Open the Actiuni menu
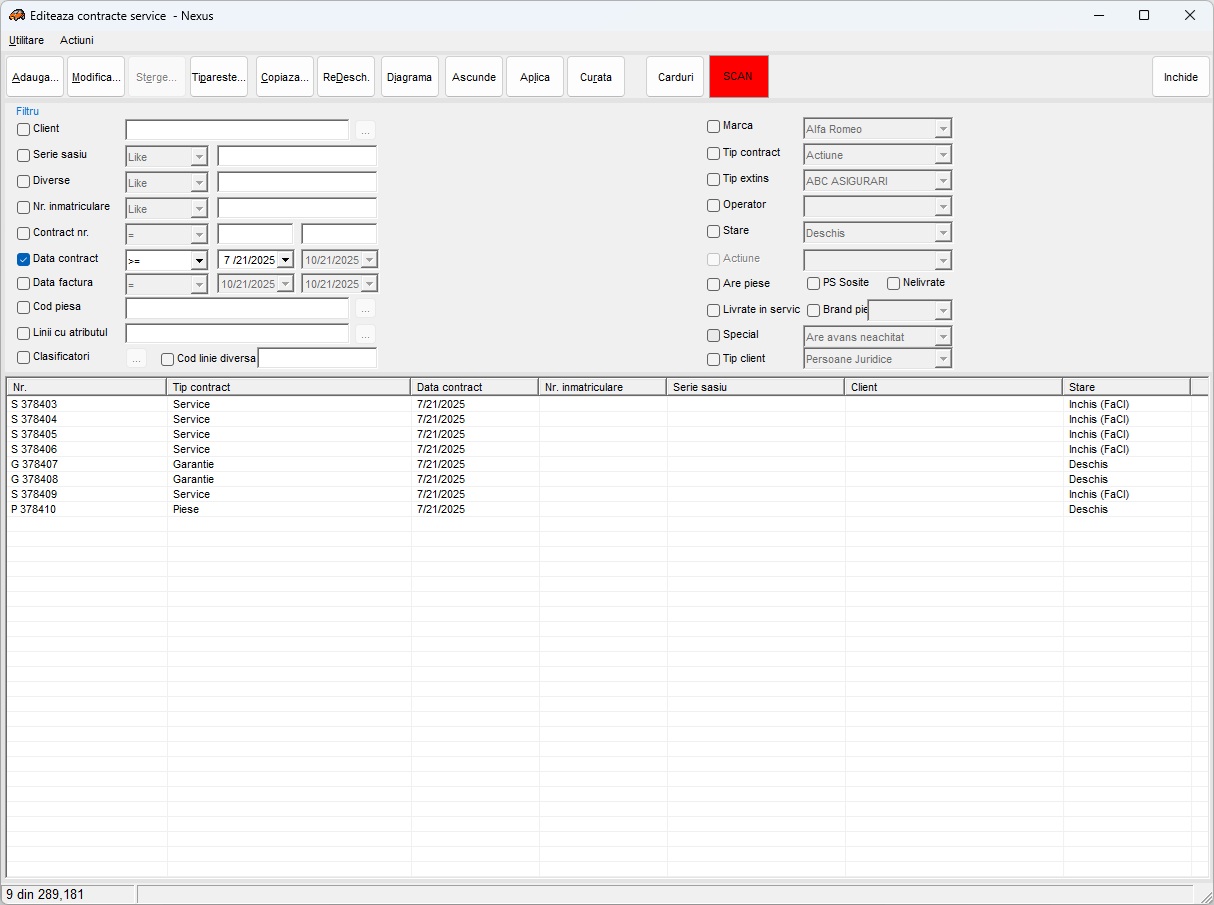Image resolution: width=1214 pixels, height=905 pixels. pos(77,40)
